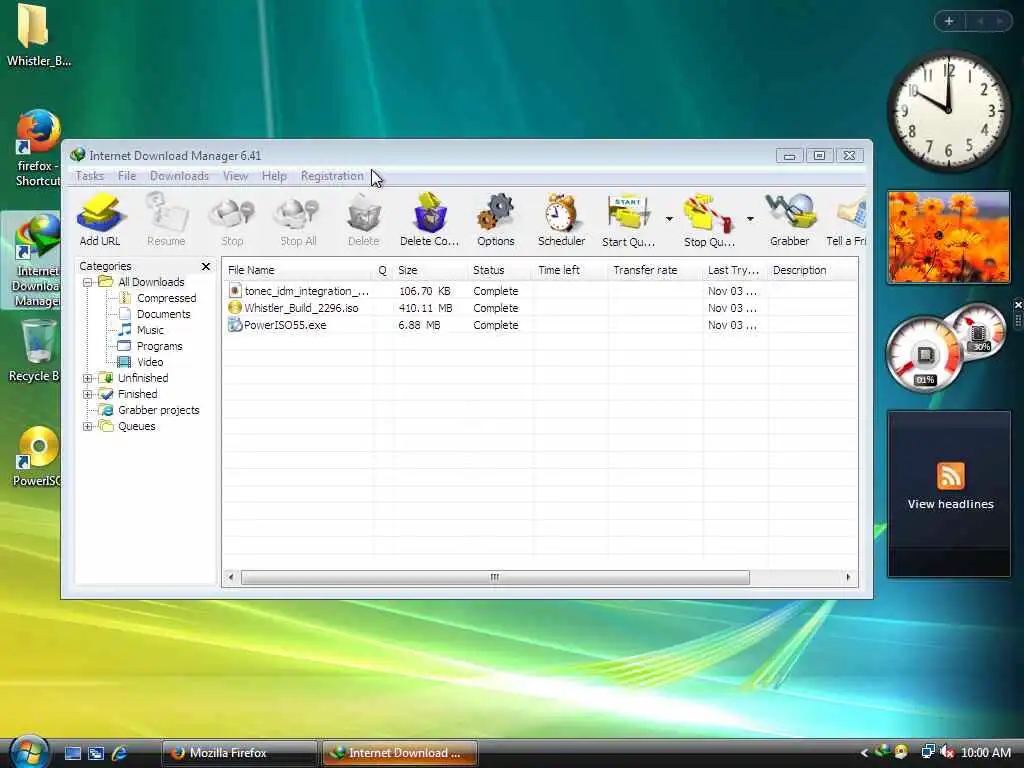Click the taskbar clock showing 10:00 AM
The width and height of the screenshot is (1024, 768).
986,753
